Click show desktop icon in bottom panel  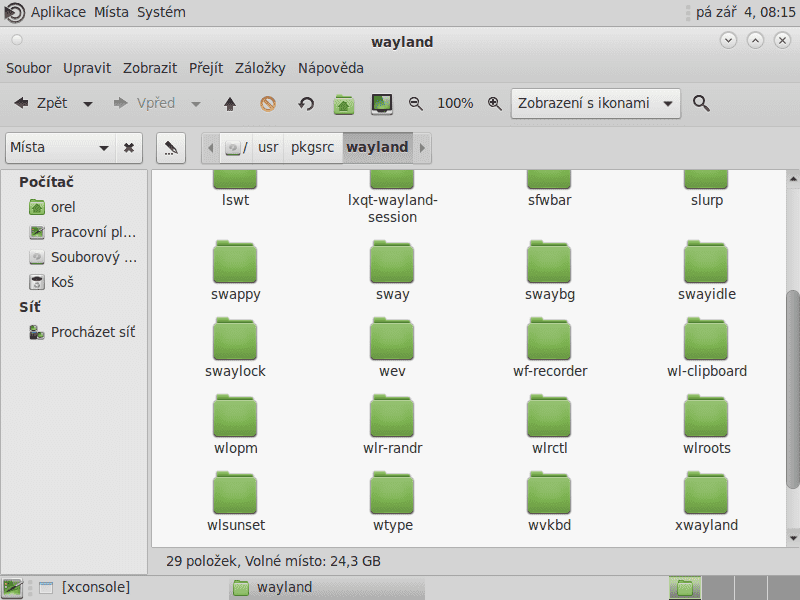pos(13,588)
